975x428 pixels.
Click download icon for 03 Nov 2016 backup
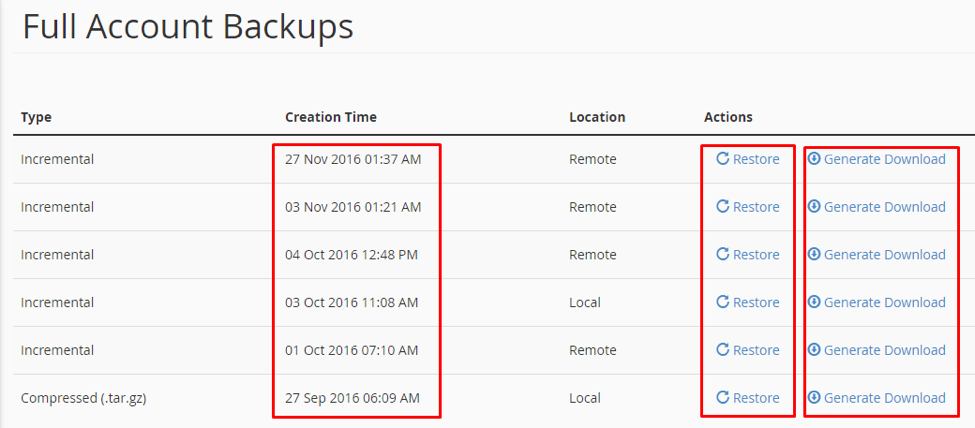pyautogui.click(x=814, y=207)
